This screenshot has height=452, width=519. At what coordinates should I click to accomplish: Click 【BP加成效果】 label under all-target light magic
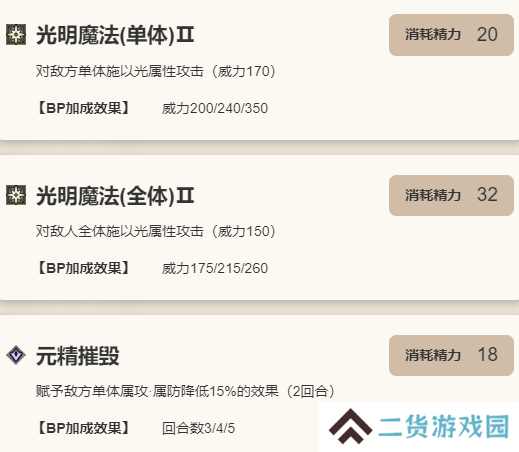(83, 268)
